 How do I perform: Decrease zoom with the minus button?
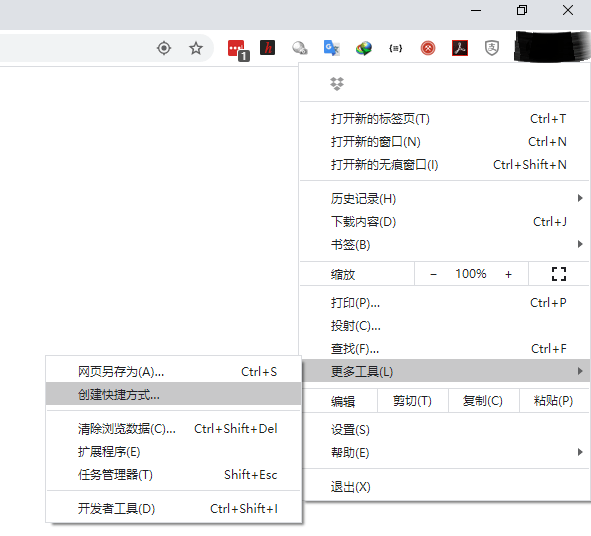[x=433, y=274]
